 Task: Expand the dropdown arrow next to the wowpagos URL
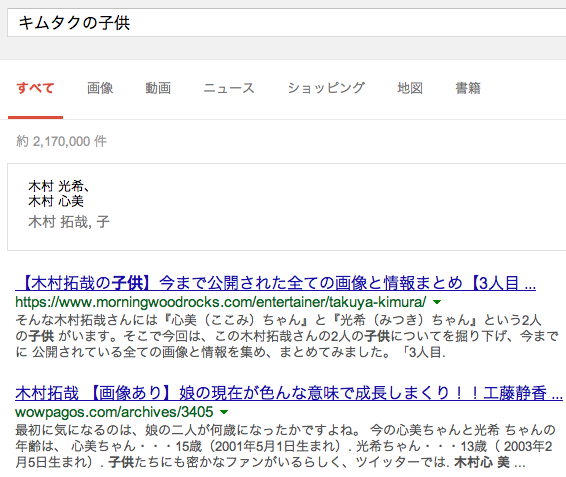coord(224,412)
